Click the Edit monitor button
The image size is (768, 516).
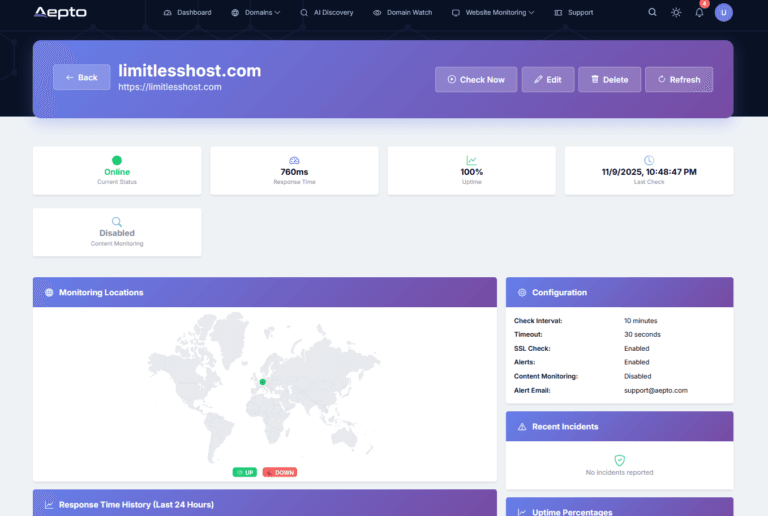547,79
